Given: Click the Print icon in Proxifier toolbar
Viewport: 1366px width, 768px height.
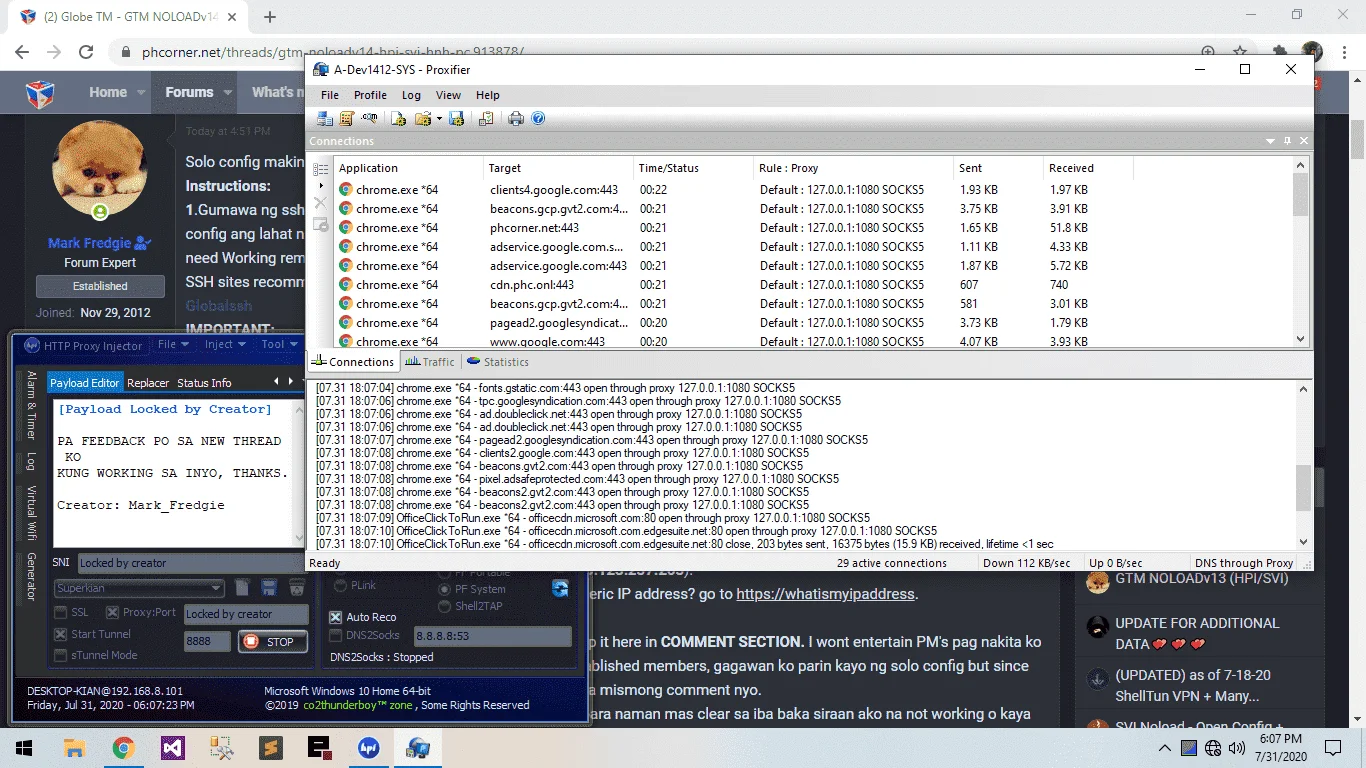Looking at the screenshot, I should click(516, 118).
